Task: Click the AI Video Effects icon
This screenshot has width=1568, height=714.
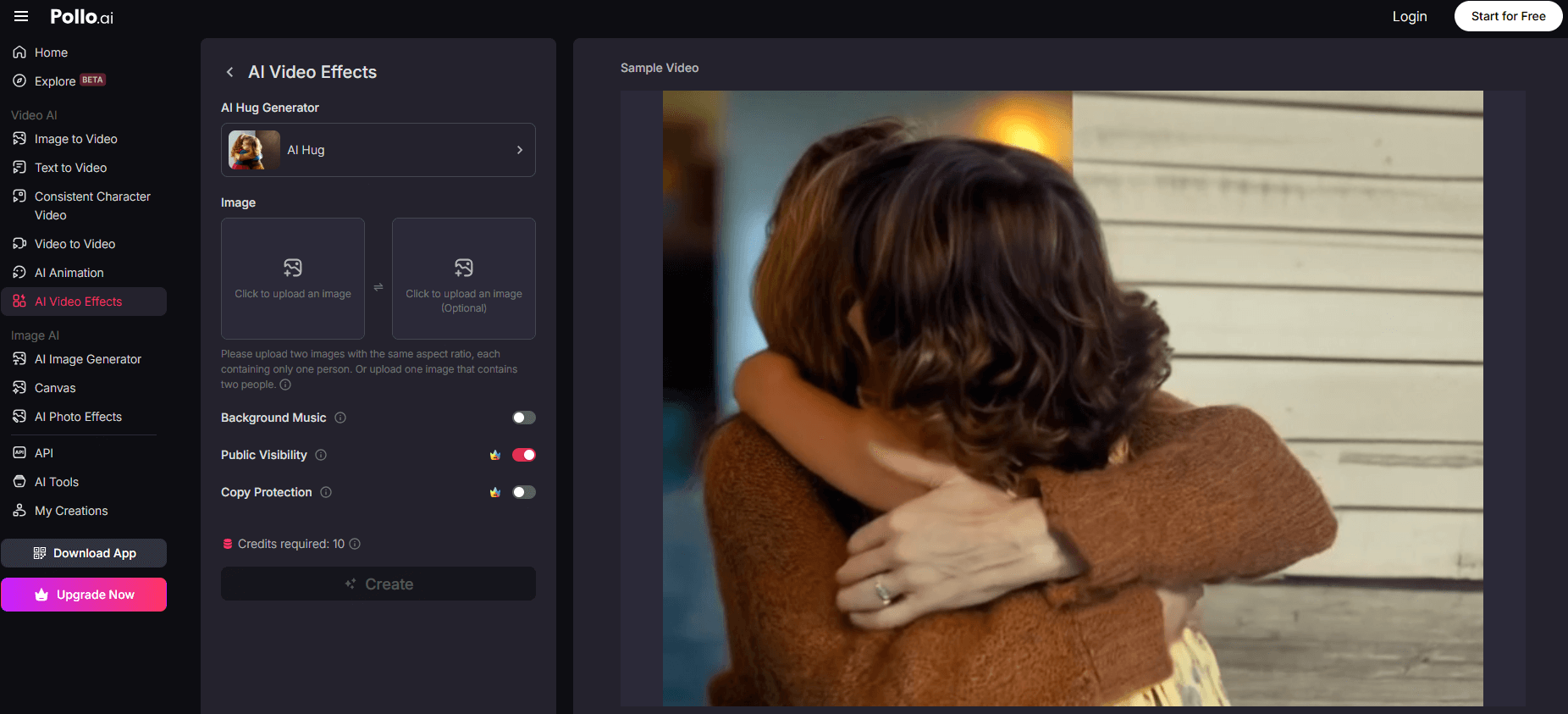Action: [x=19, y=301]
